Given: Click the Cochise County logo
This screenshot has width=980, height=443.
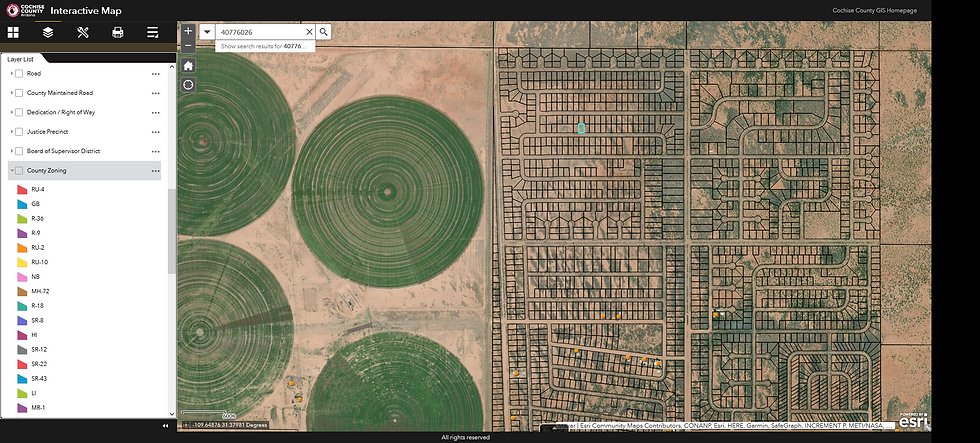Looking at the screenshot, I should coord(25,11).
